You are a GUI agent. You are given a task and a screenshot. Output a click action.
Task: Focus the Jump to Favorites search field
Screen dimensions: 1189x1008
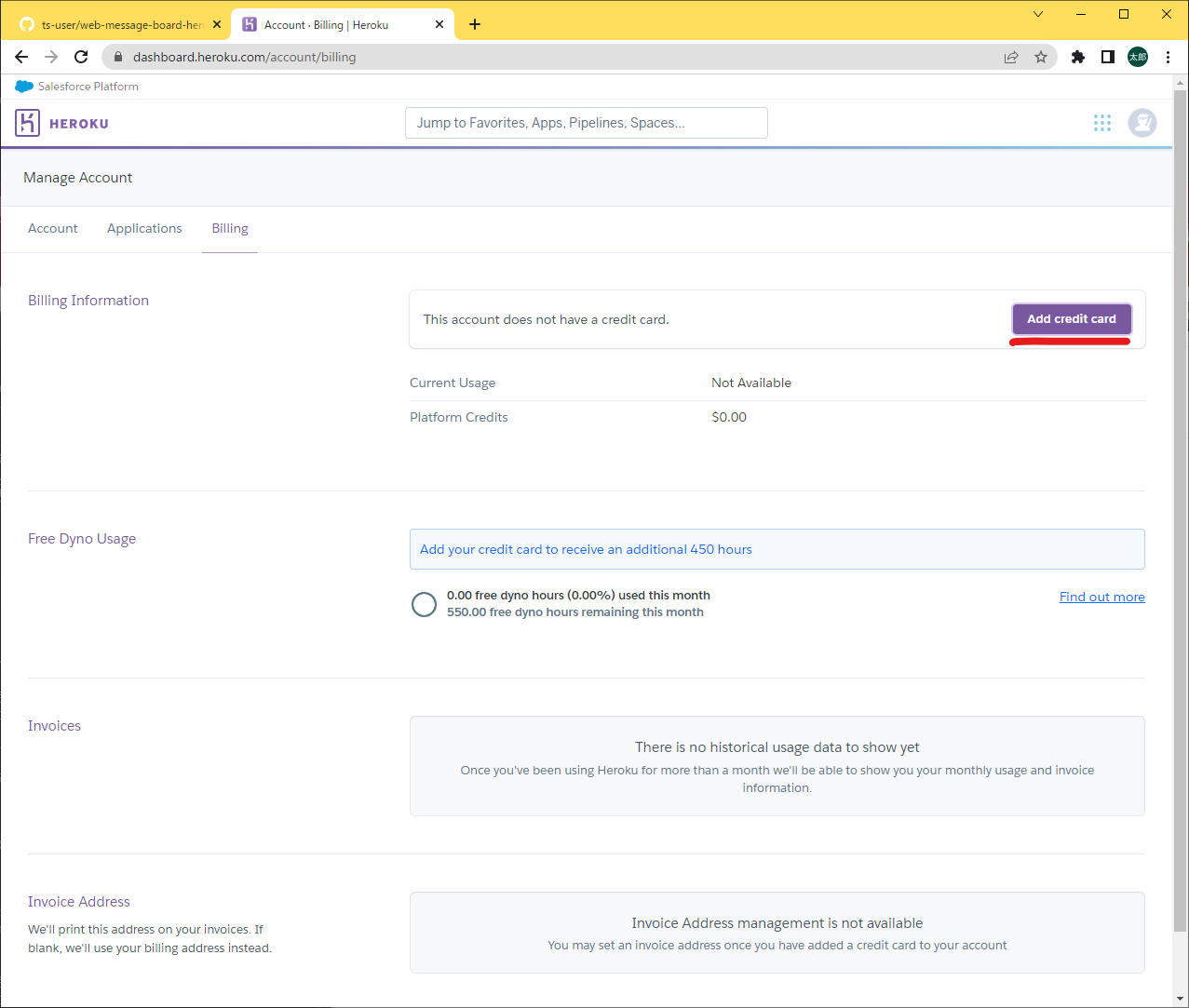[x=587, y=123]
